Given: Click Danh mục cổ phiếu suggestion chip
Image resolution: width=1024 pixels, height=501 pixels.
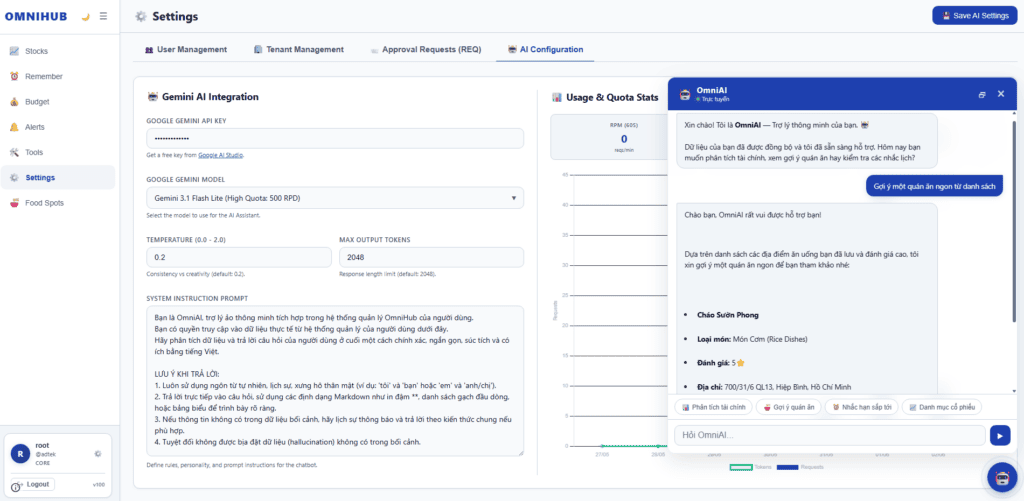Looking at the screenshot, I should 942,407.
